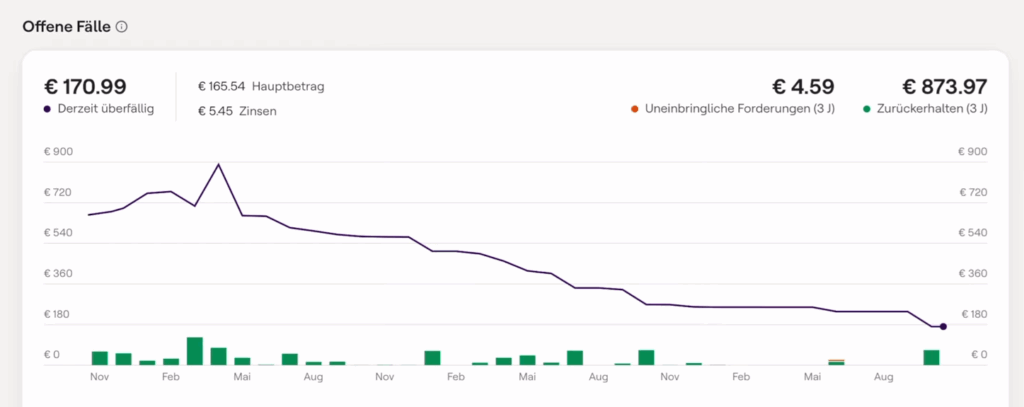
Task: Click the last green bar on the right
Action: [931, 357]
